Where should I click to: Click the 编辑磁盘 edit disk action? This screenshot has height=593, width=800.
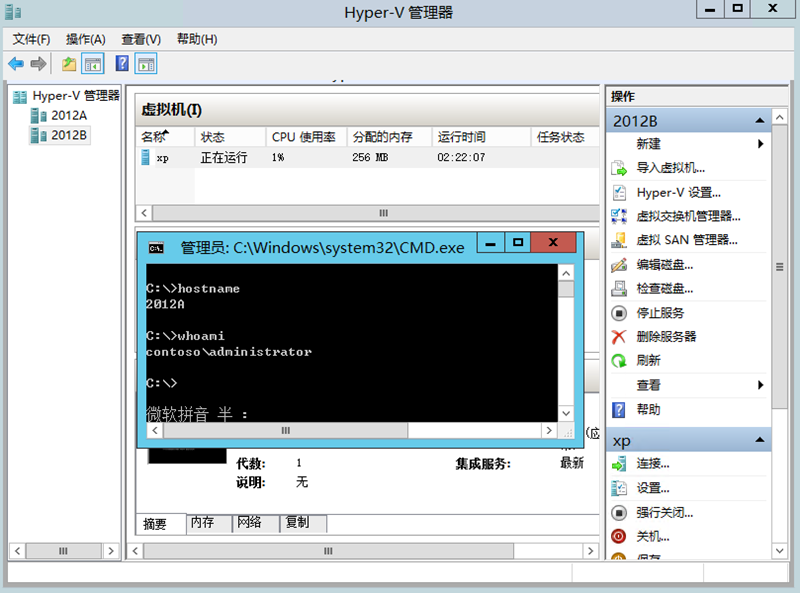click(664, 264)
